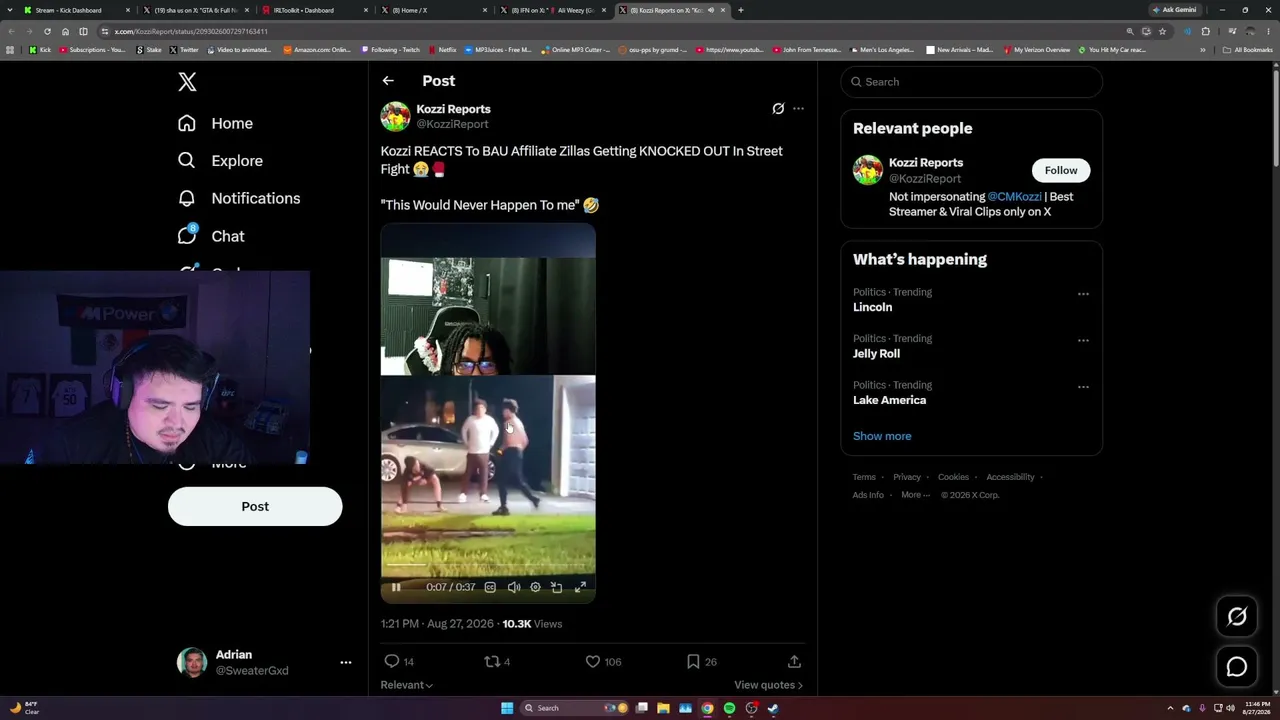Open the @CMKozzi mention link

pyautogui.click(x=1014, y=197)
